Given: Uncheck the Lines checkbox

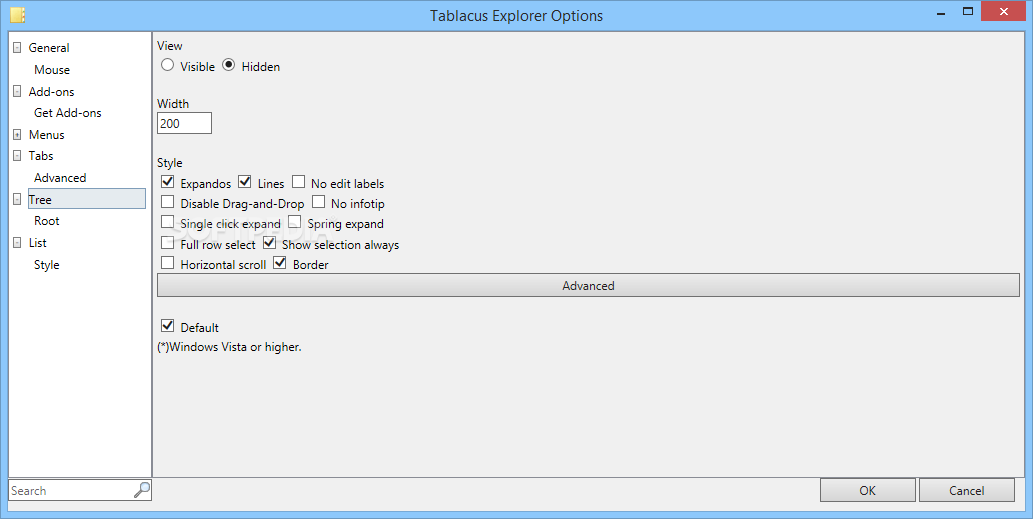Looking at the screenshot, I should click(x=245, y=182).
